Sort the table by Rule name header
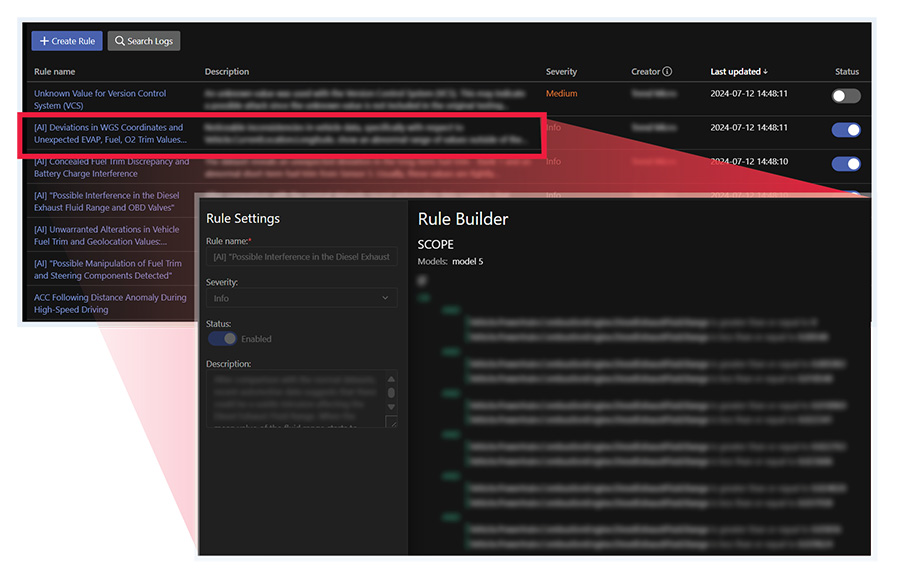The image size is (900, 578). tap(53, 71)
